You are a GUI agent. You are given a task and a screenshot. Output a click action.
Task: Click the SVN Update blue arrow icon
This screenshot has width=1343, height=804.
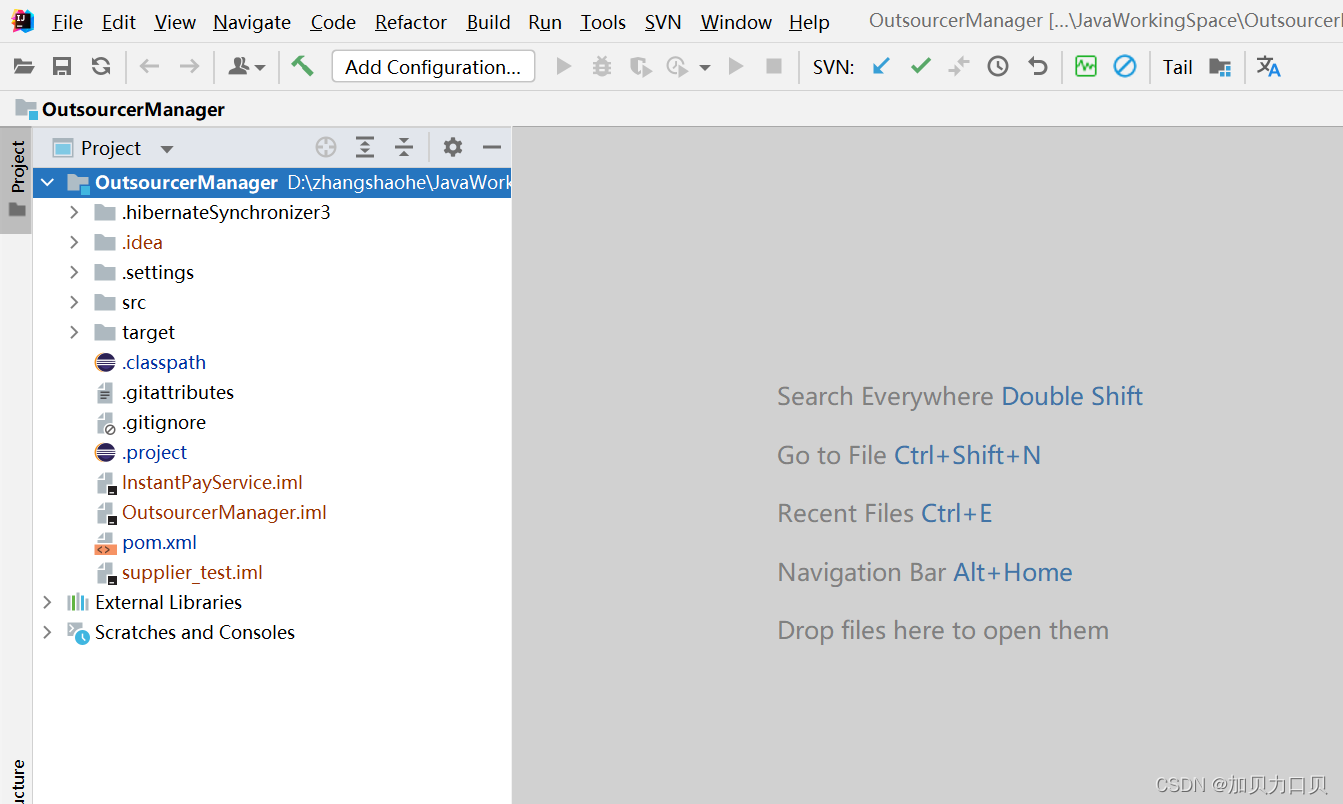[x=881, y=67]
